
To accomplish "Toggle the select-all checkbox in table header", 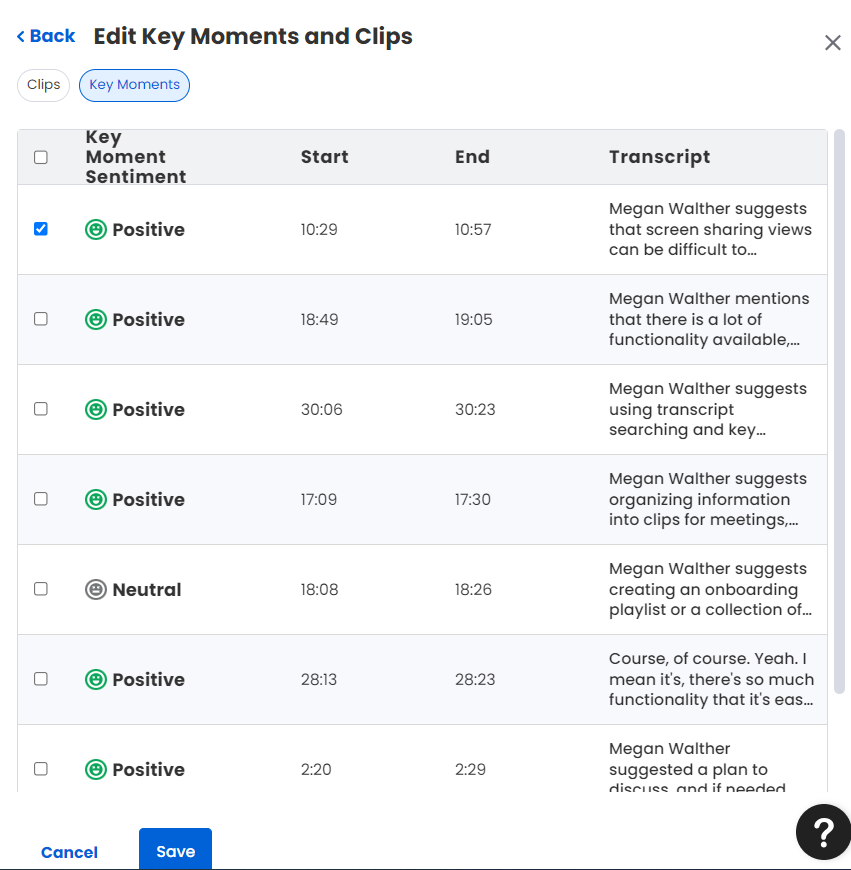I will (x=40, y=157).
